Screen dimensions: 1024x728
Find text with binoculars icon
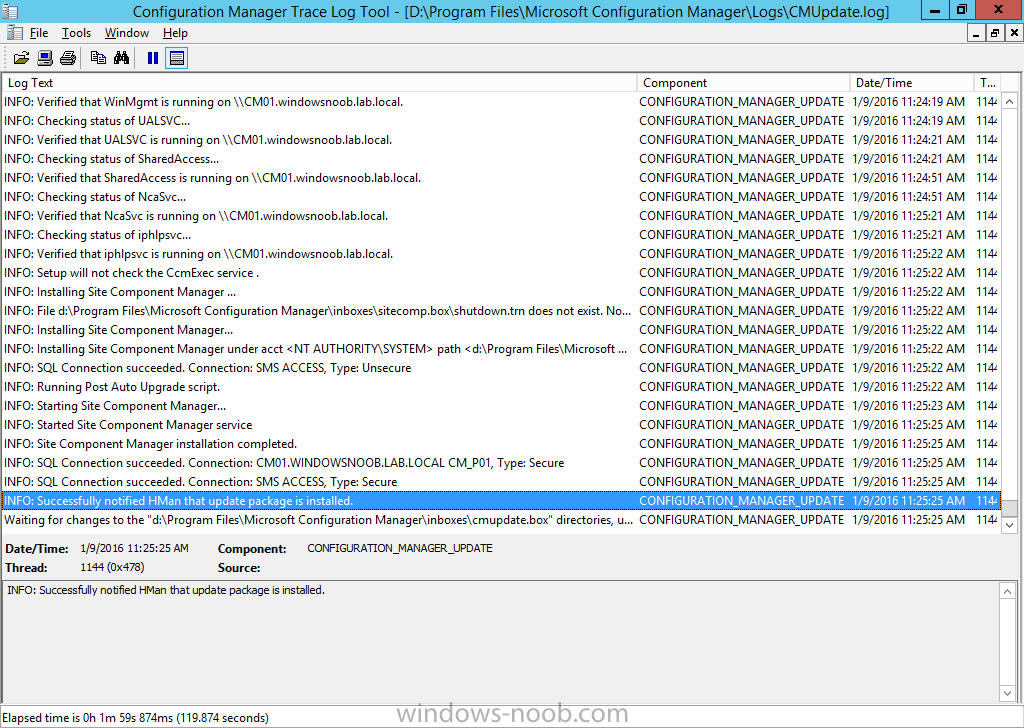point(121,58)
